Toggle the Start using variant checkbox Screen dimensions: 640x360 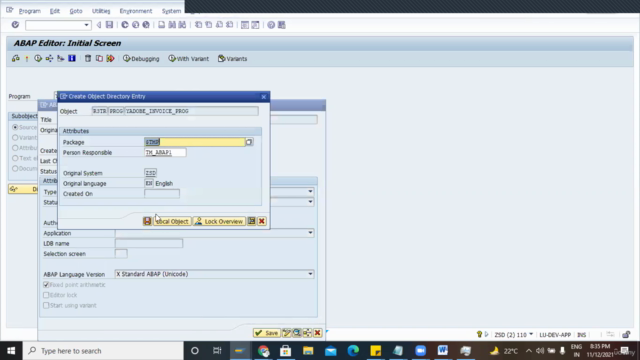(x=46, y=305)
